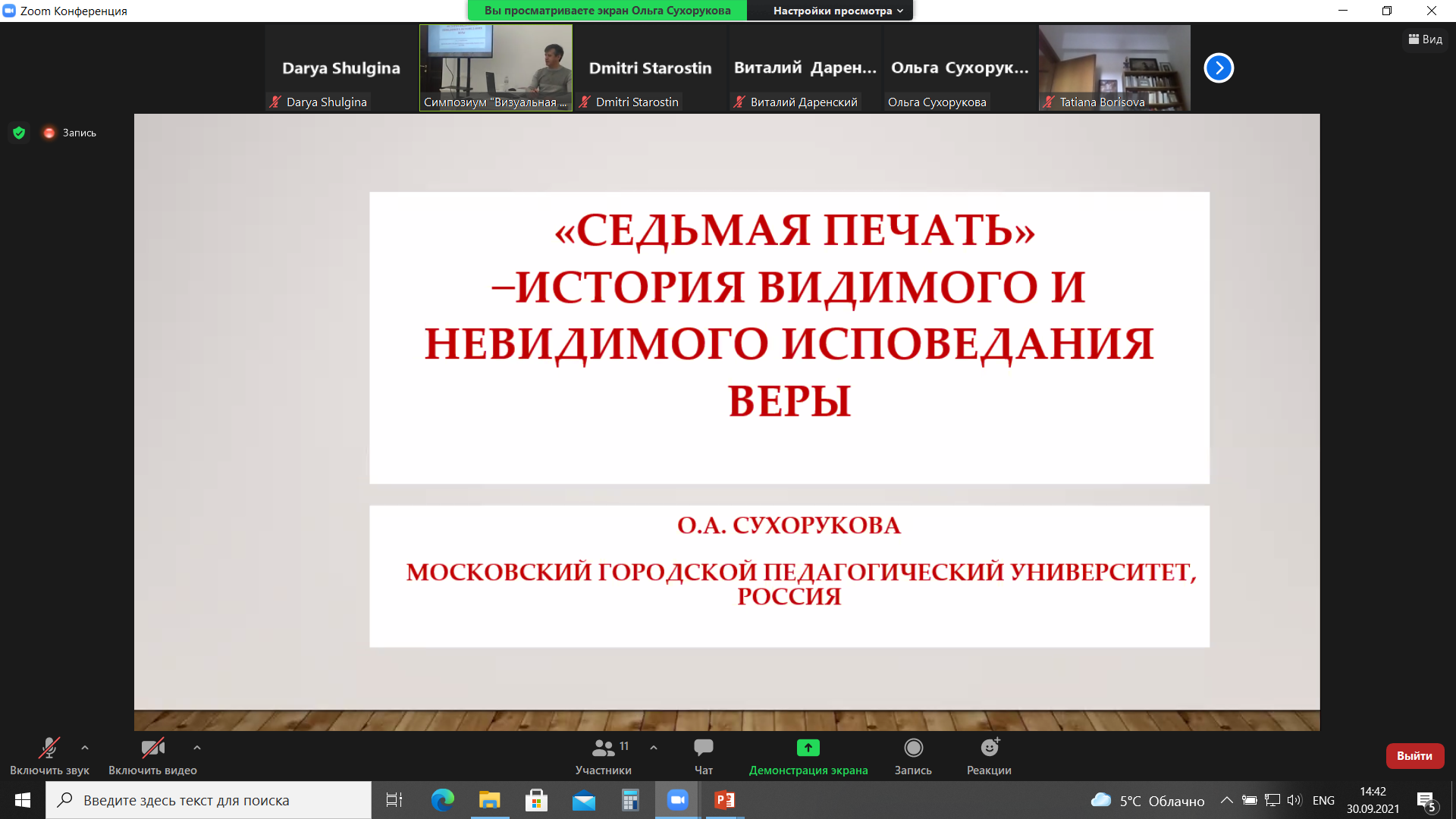Click the green Share Screen icon
This screenshot has height=819, width=1456.
tap(808, 748)
